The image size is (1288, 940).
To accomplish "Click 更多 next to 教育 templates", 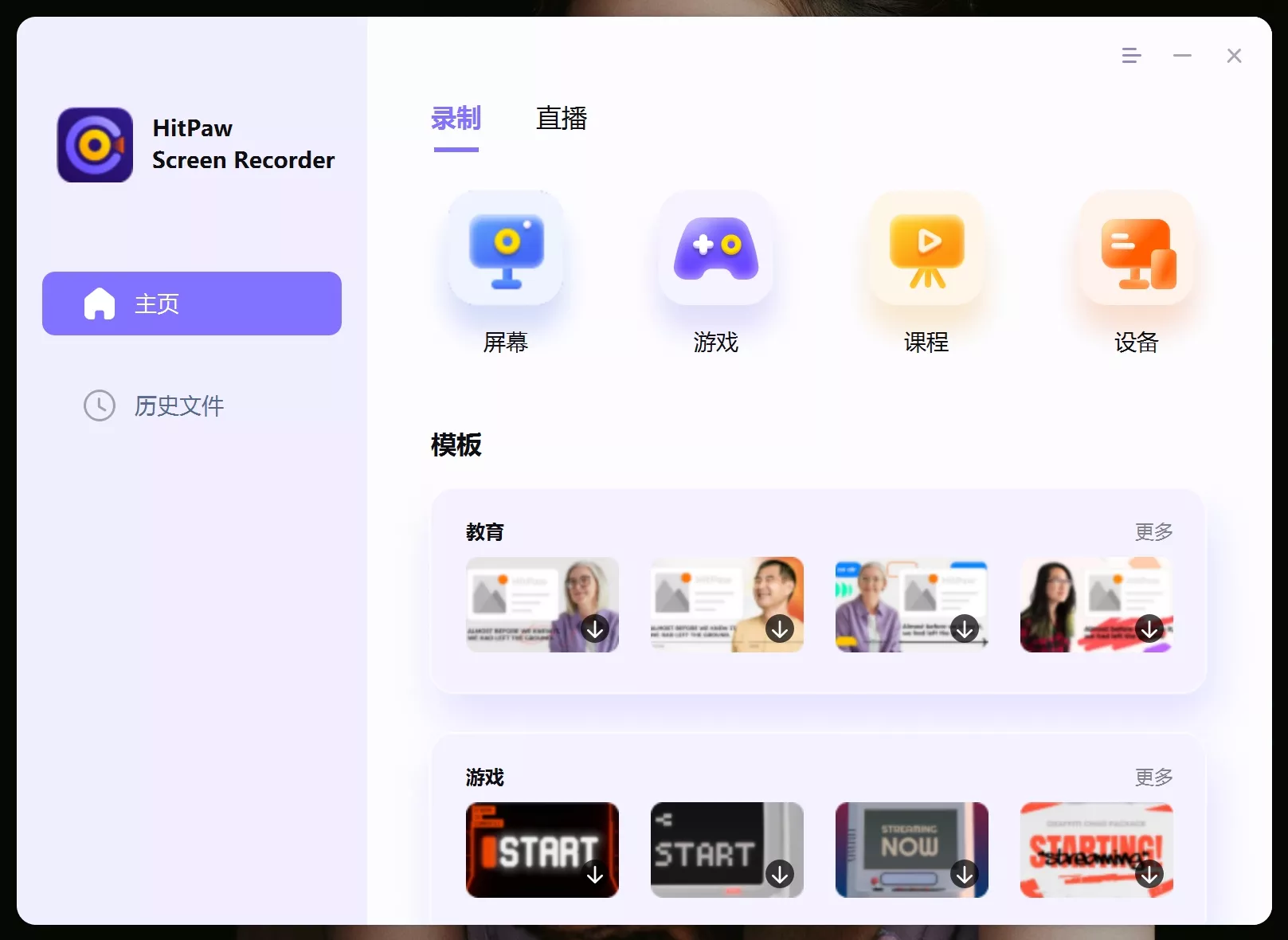I will coord(1153,531).
